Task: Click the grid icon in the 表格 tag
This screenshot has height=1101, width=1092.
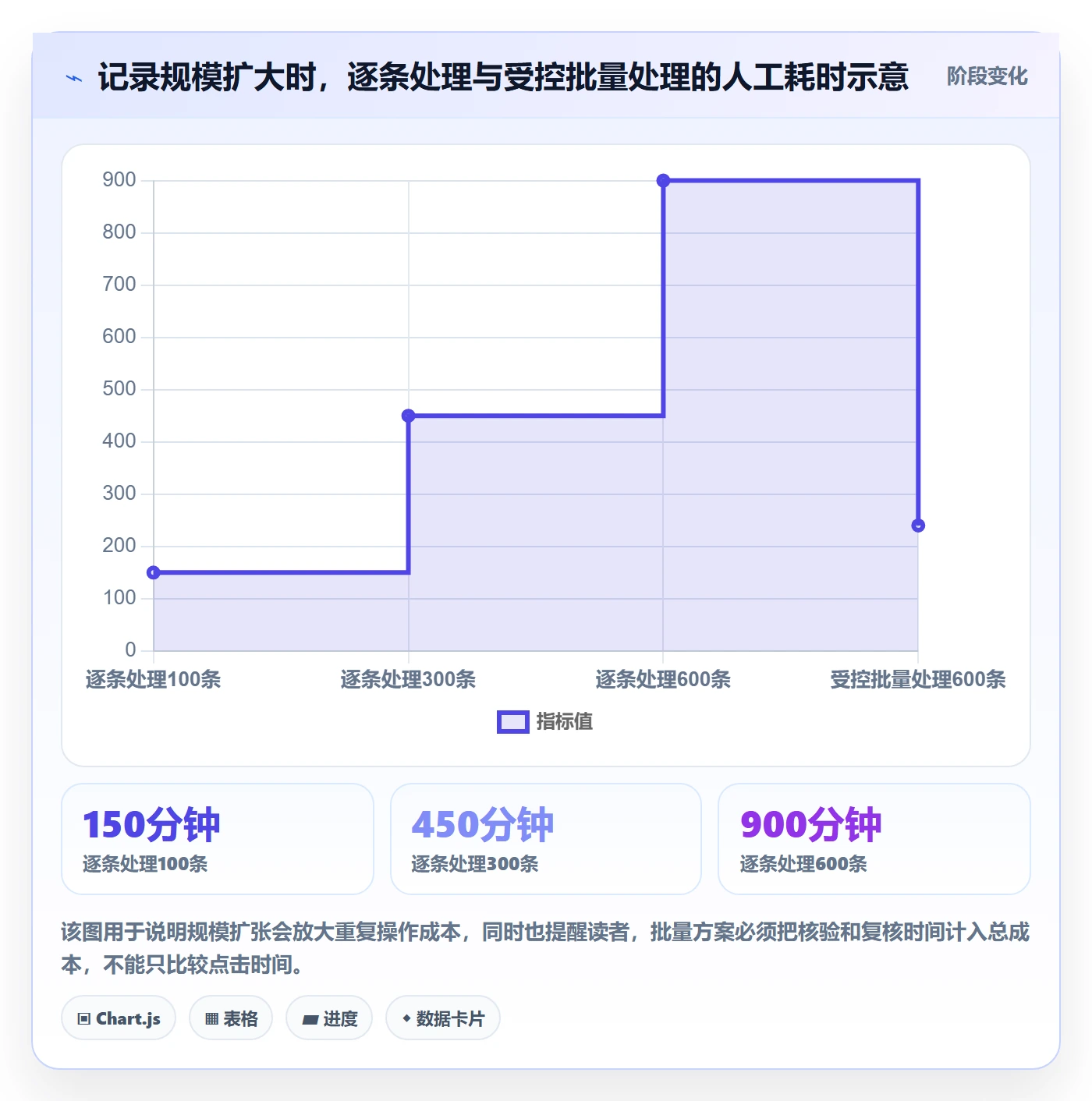Action: tap(212, 1018)
